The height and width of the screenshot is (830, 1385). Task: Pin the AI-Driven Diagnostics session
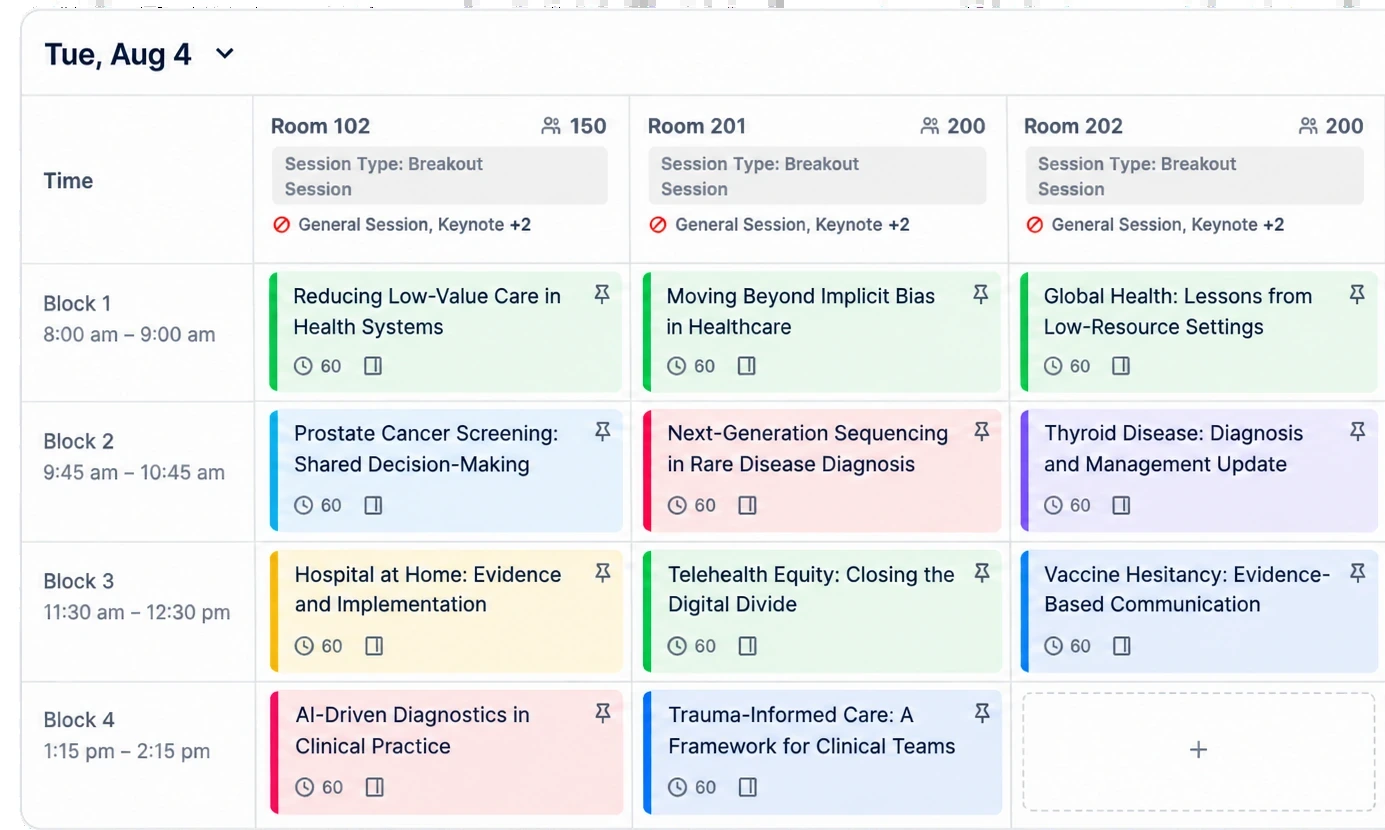602,712
